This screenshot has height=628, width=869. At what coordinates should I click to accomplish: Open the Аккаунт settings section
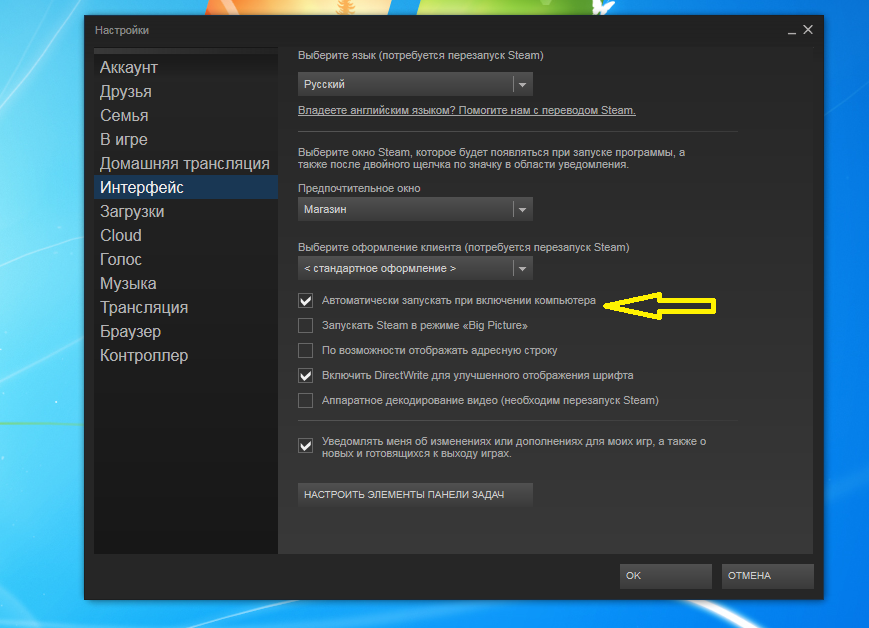[186, 68]
